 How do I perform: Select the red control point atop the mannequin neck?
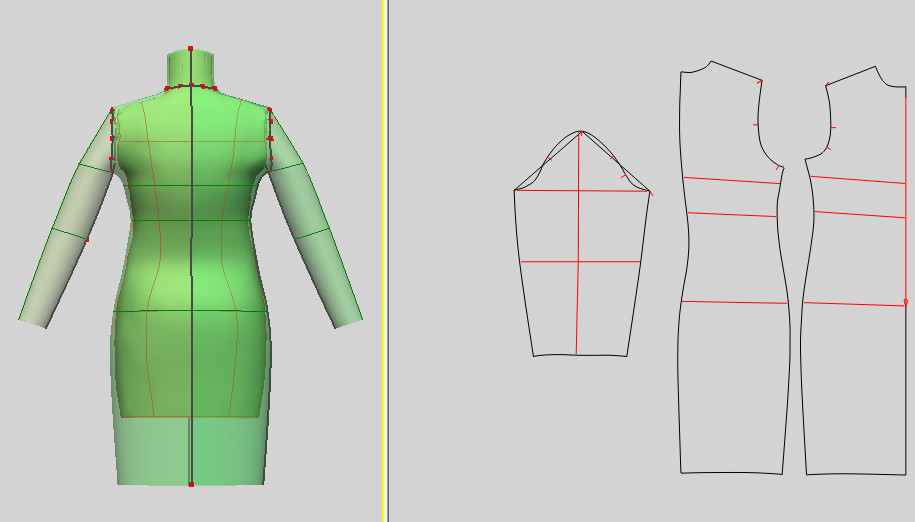click(190, 48)
